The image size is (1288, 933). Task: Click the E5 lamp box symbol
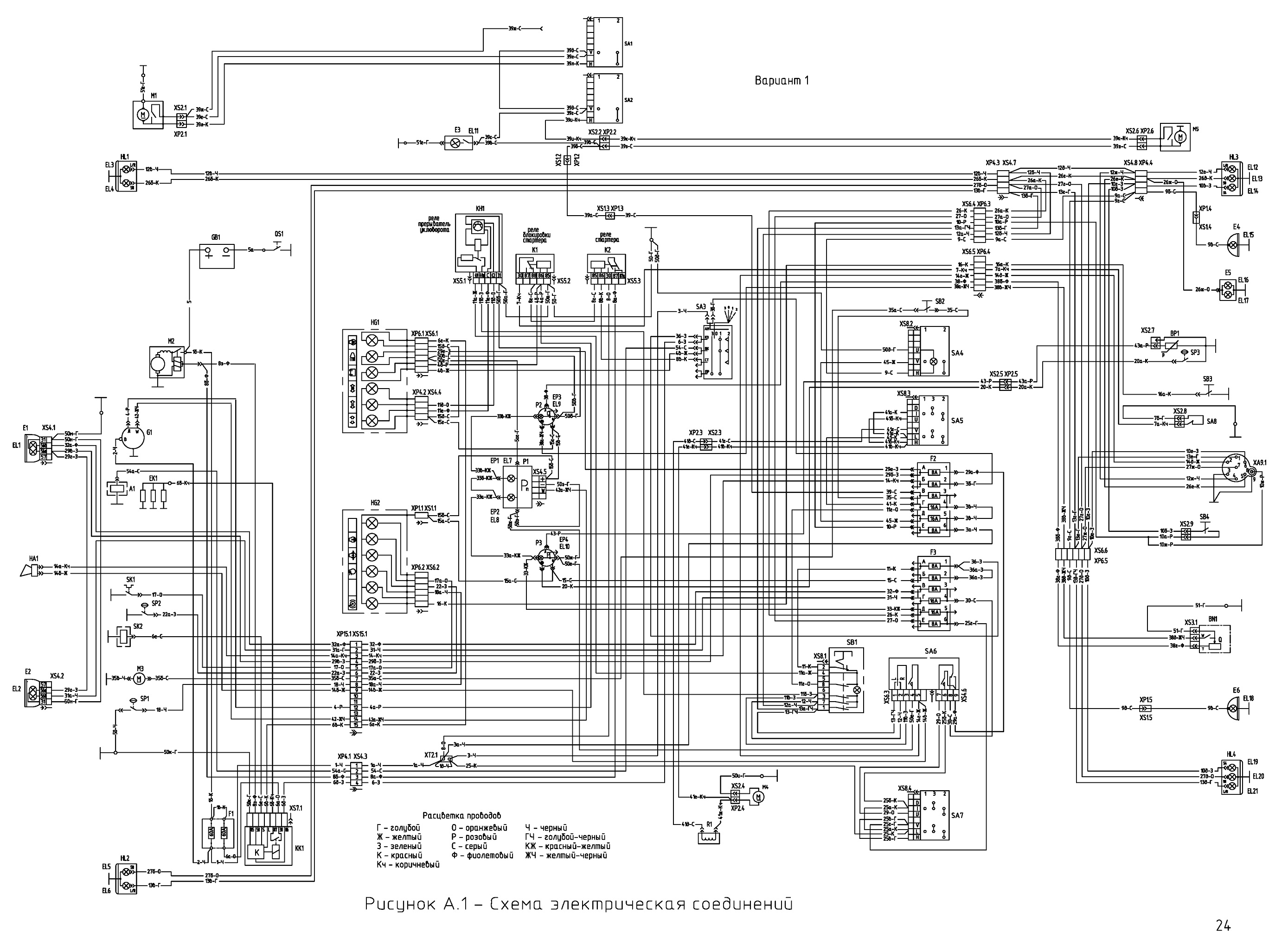(x=1228, y=290)
